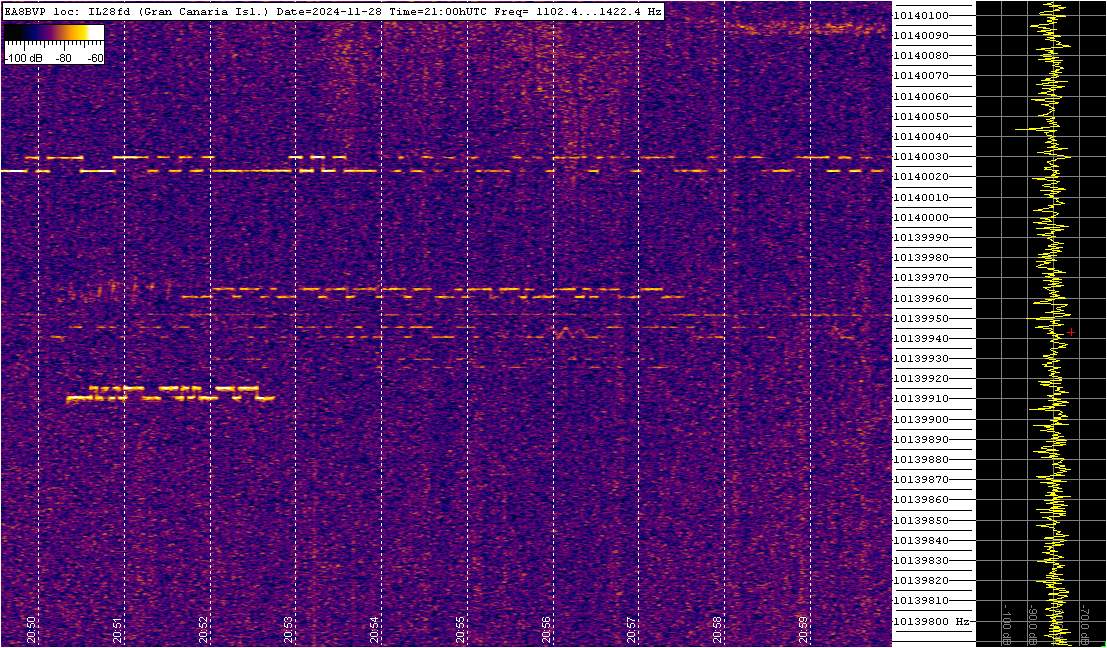Image resolution: width=1107 pixels, height=648 pixels.
Task: Click the 10139850 frequency label
Action: coord(921,521)
